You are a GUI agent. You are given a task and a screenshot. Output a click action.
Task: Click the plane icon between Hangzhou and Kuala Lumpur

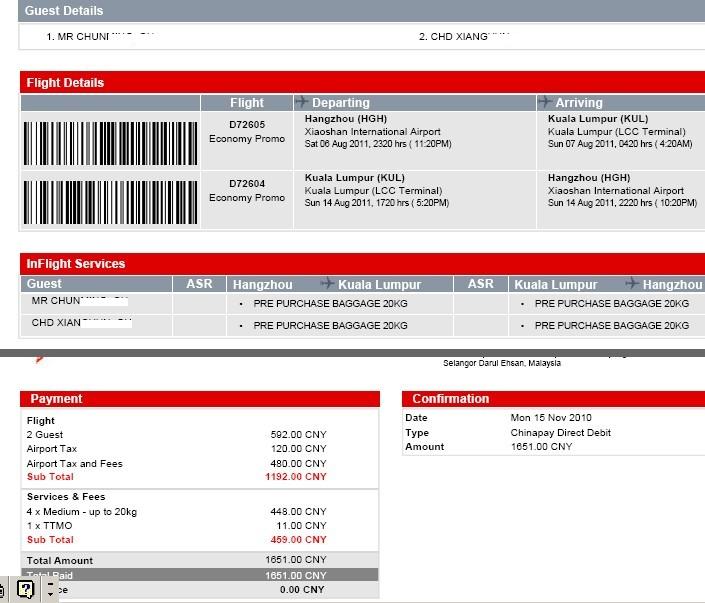tap(327, 283)
